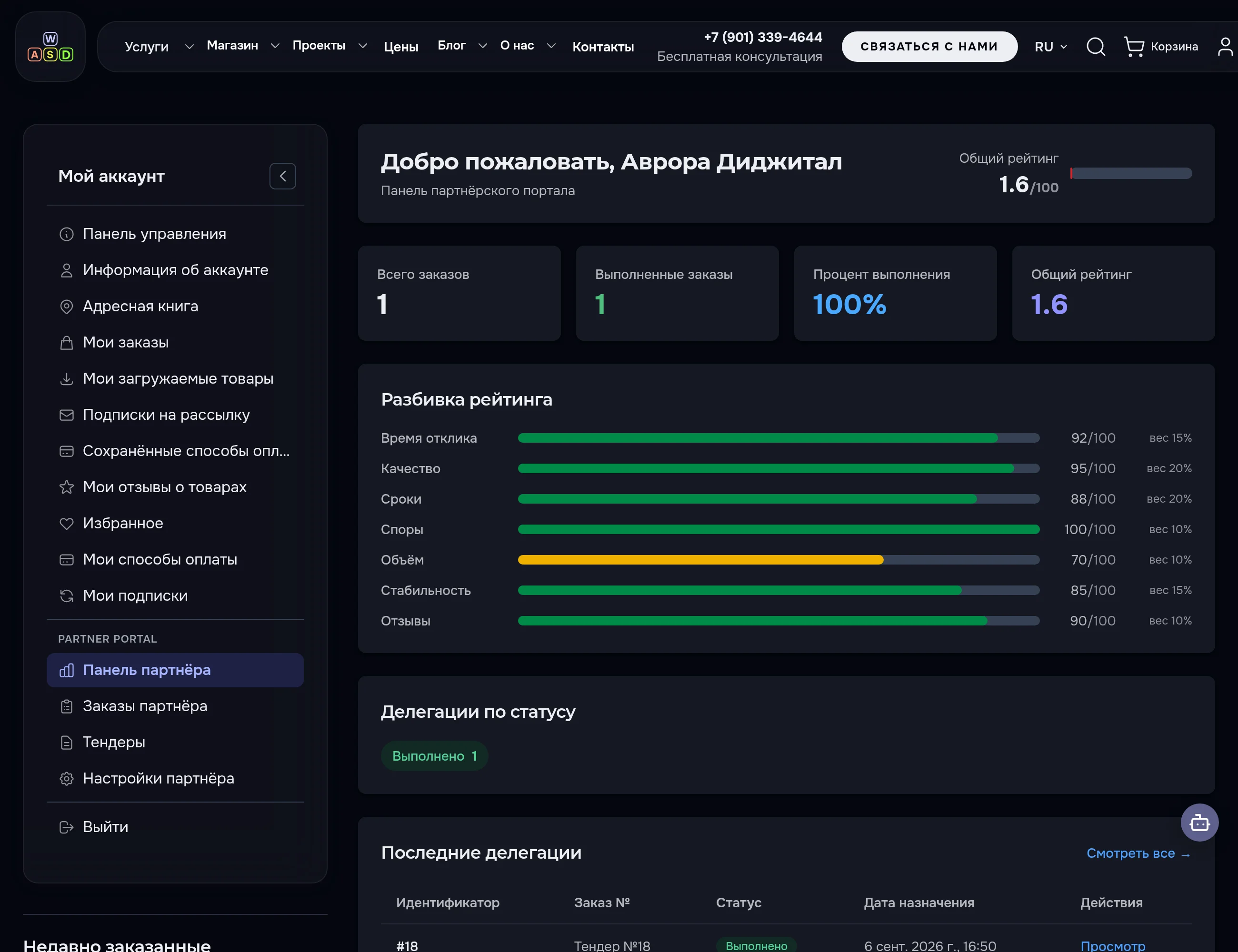Open Сохранённые способы оплаты entry

(175, 451)
